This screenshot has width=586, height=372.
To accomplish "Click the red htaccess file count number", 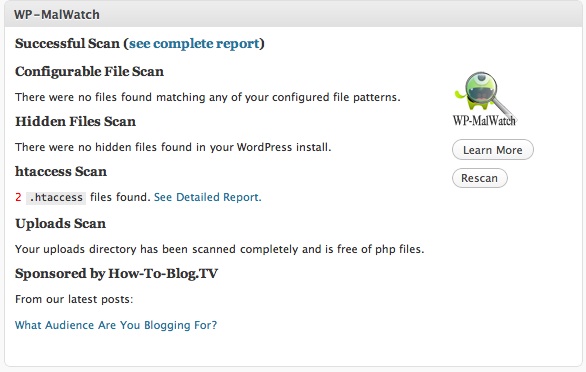I will pos(18,197).
